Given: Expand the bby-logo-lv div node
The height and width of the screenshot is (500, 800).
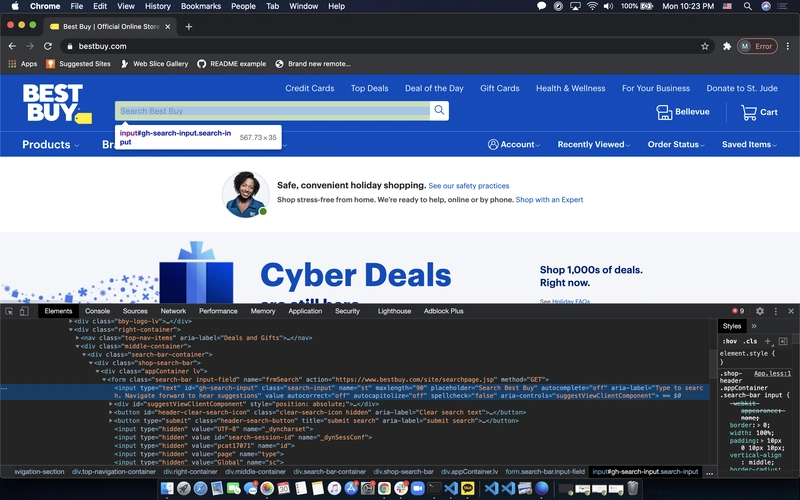Looking at the screenshot, I should [x=70, y=321].
